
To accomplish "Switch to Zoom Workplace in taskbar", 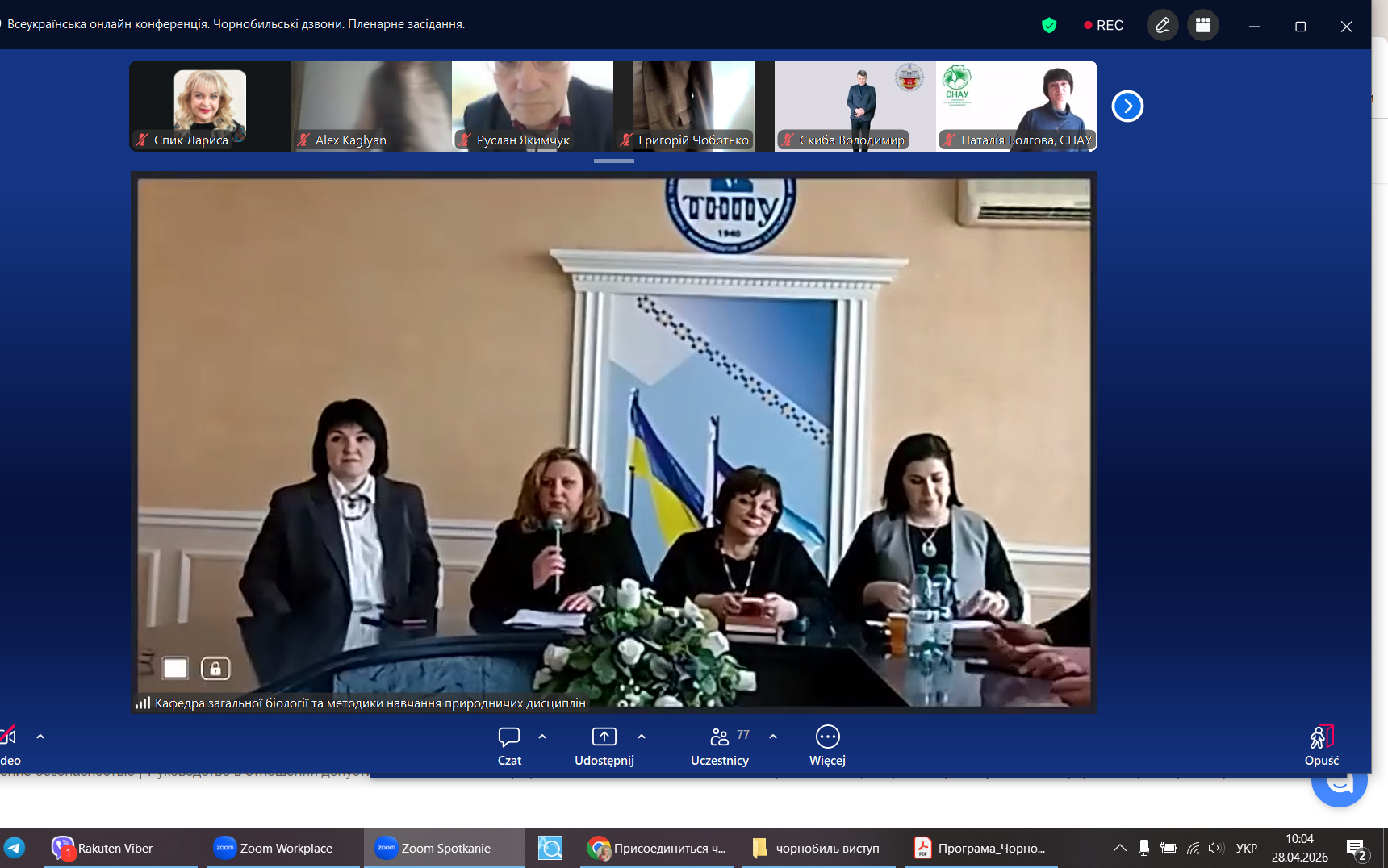I will 274,848.
